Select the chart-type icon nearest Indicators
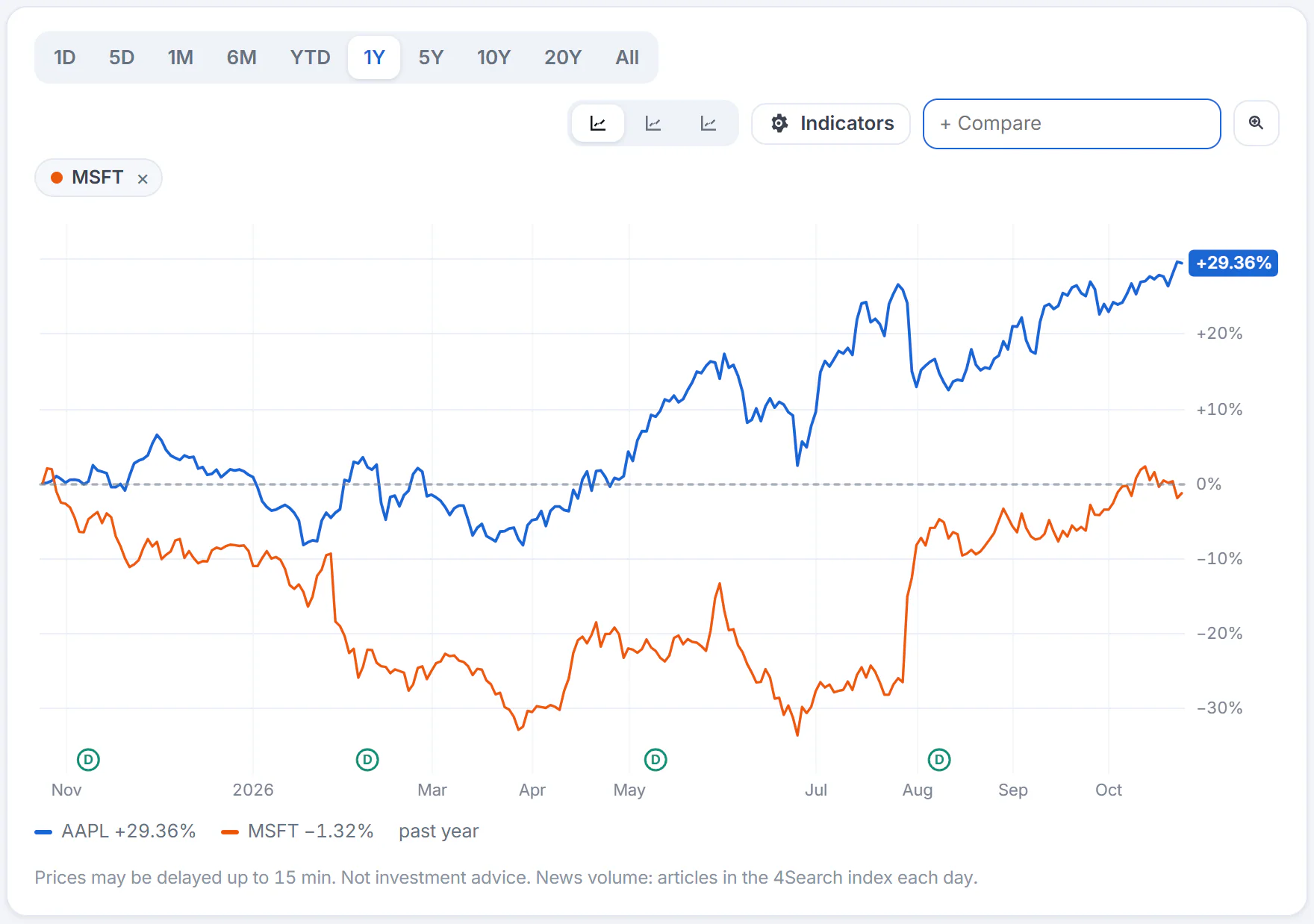 tap(709, 123)
